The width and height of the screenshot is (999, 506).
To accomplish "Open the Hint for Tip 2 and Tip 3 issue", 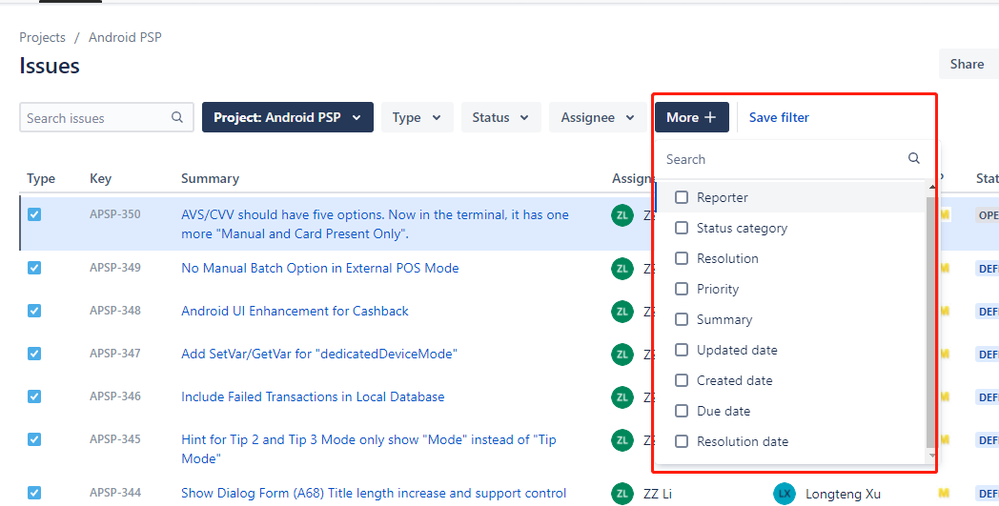I will (x=369, y=449).
